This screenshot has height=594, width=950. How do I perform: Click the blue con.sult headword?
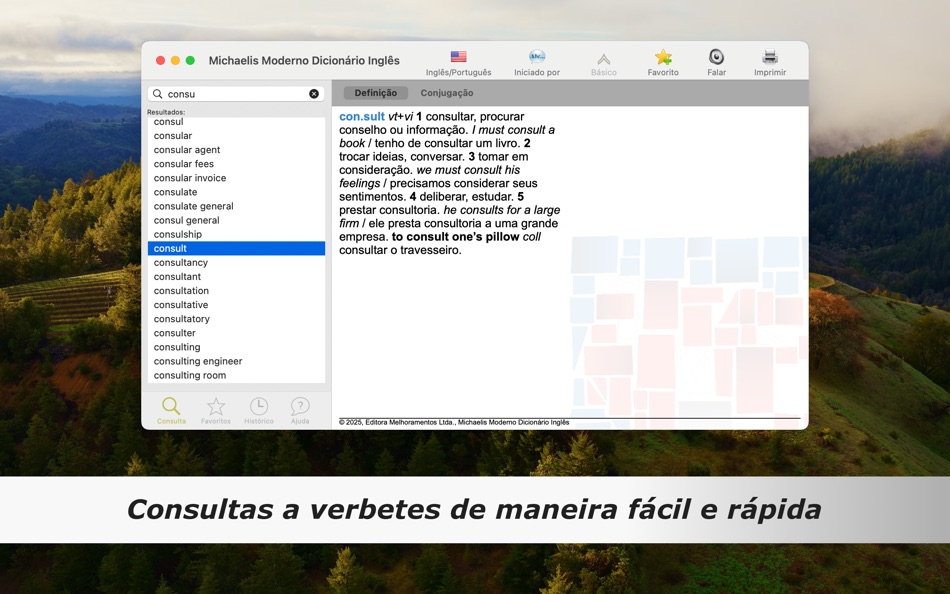pyautogui.click(x=362, y=116)
